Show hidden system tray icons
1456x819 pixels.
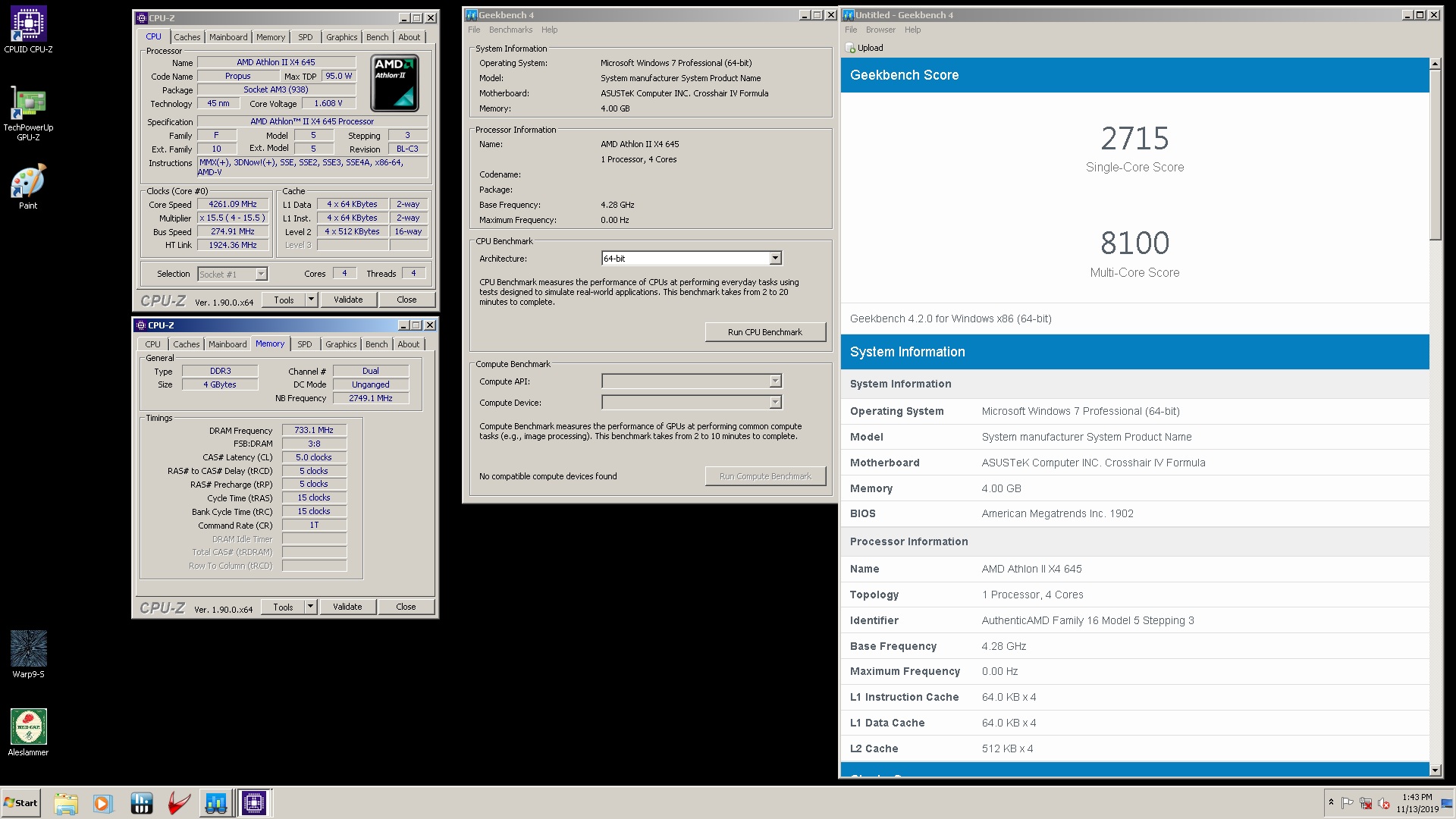coord(1330,802)
